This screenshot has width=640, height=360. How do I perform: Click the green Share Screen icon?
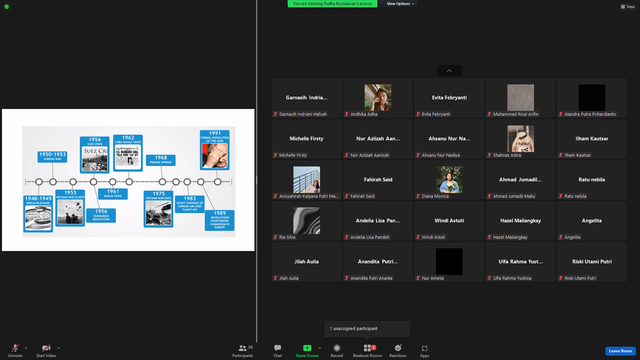[x=307, y=348]
